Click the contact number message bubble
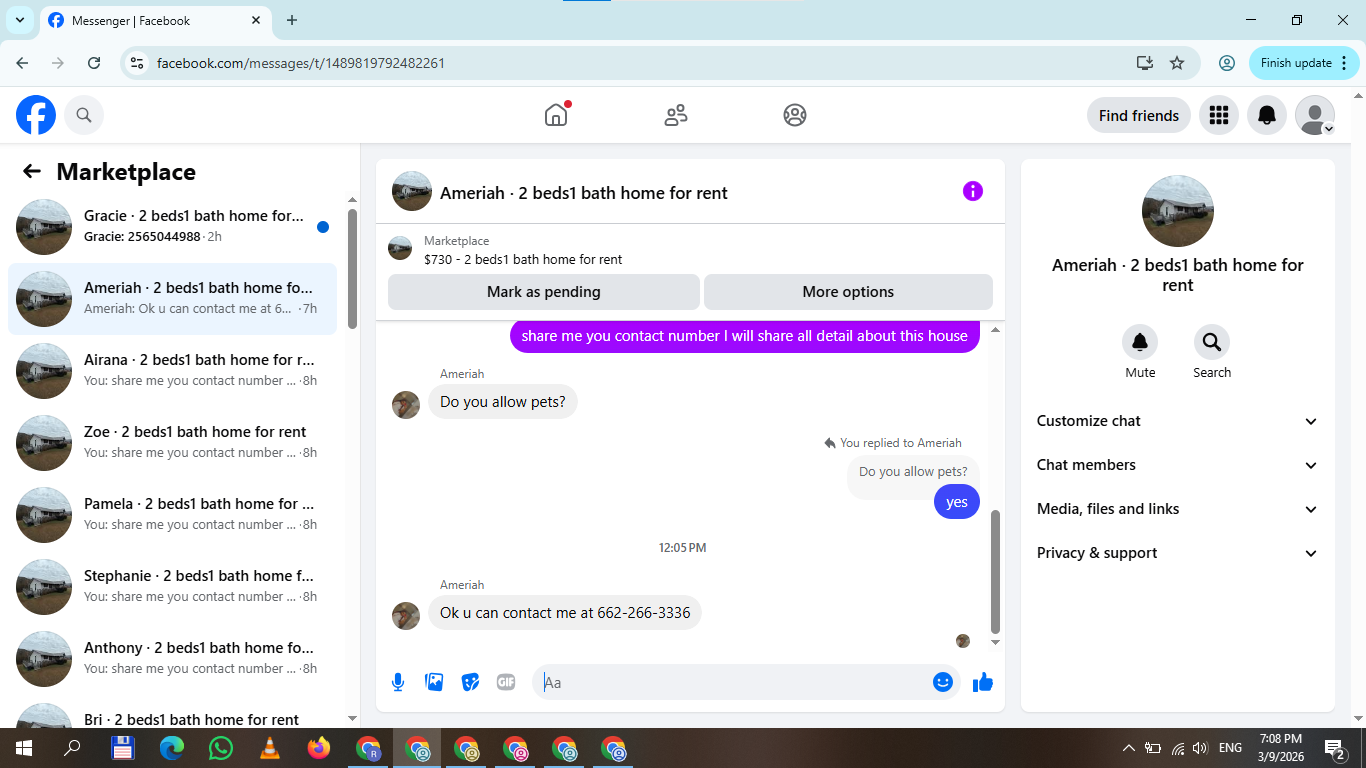This screenshot has height=768, width=1366. (x=565, y=613)
